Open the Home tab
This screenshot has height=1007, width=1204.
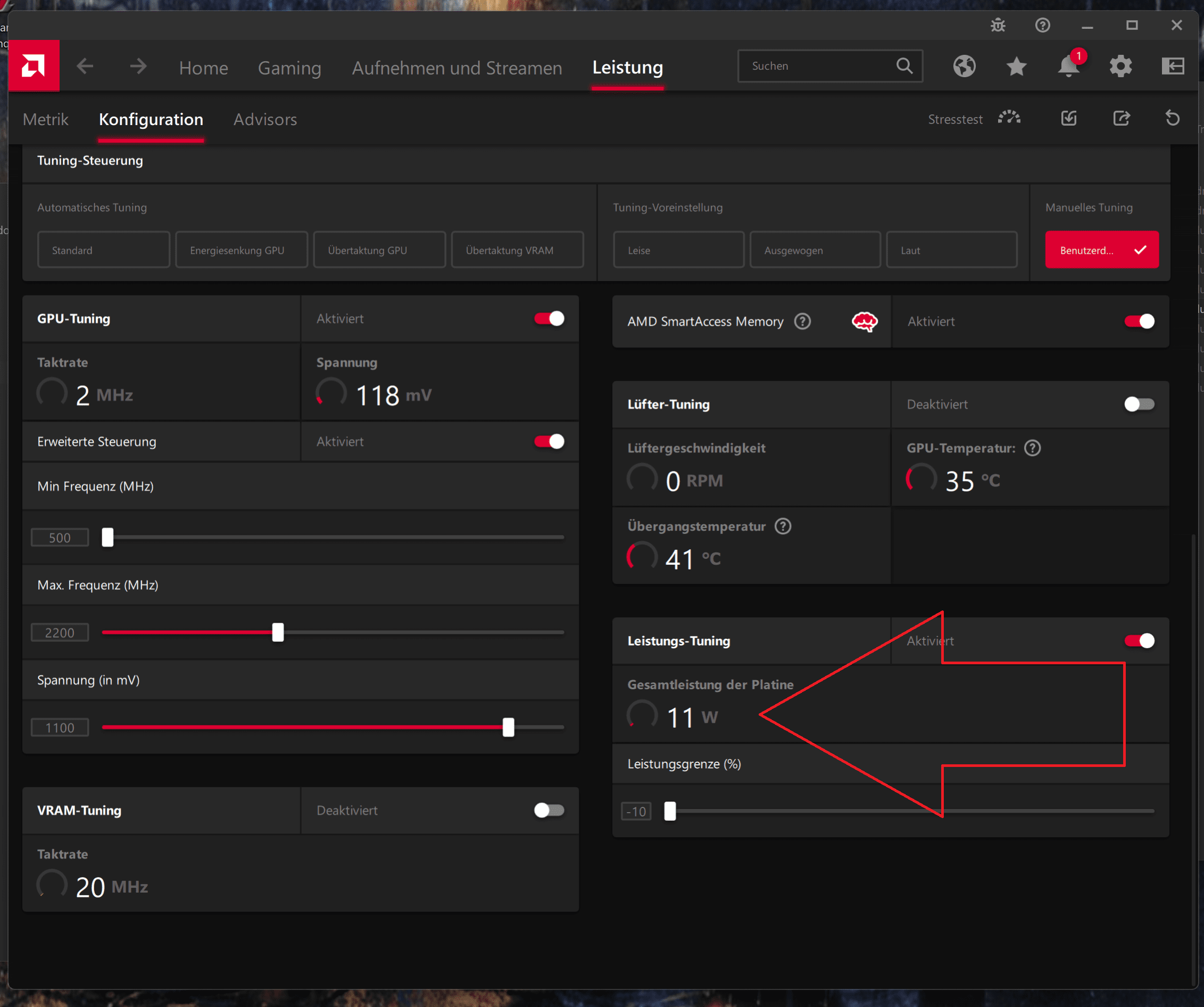pyautogui.click(x=204, y=68)
